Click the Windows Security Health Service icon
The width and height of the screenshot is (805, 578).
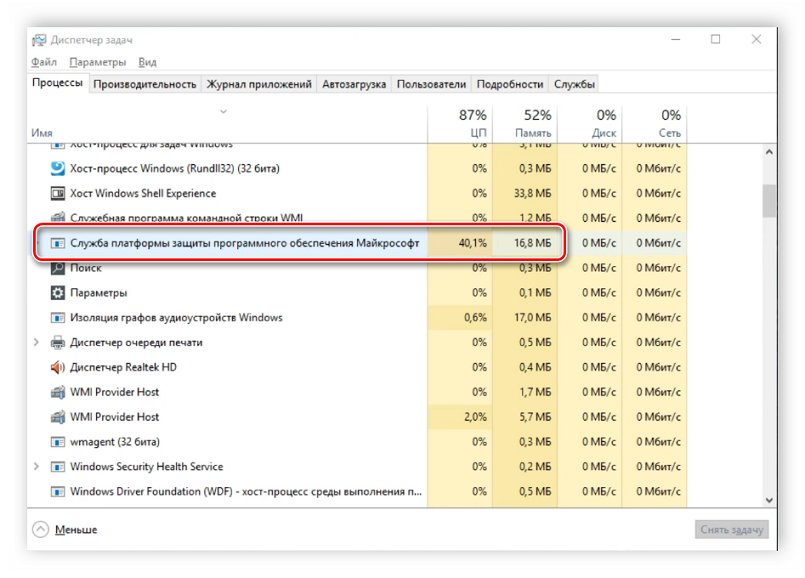coord(58,466)
